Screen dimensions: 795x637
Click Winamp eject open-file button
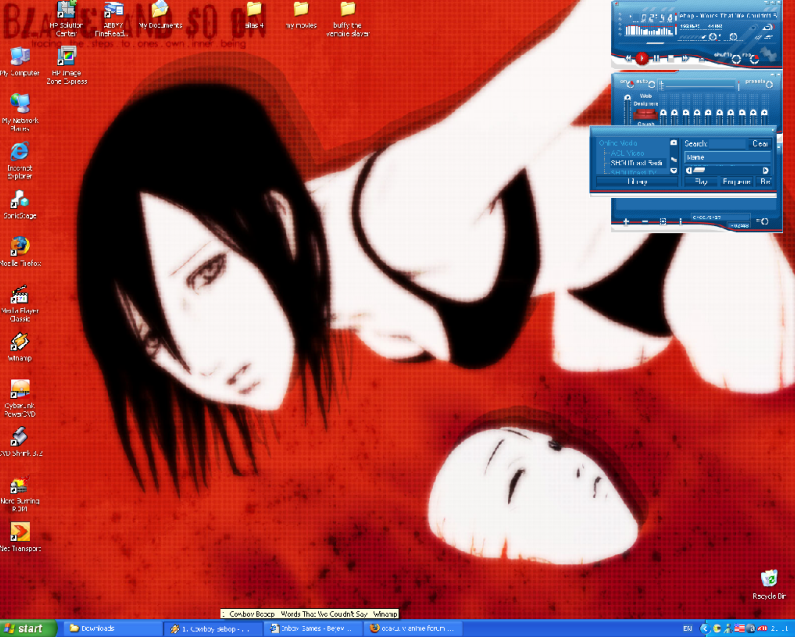[701, 59]
